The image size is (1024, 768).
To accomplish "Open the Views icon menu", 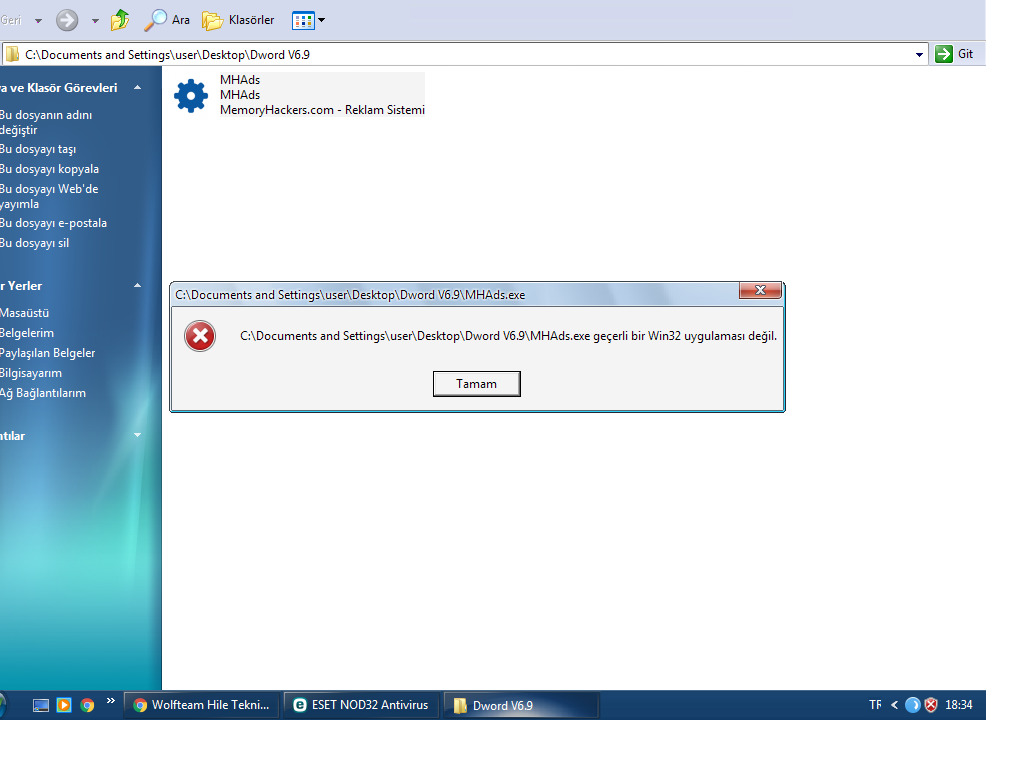I will 308,20.
